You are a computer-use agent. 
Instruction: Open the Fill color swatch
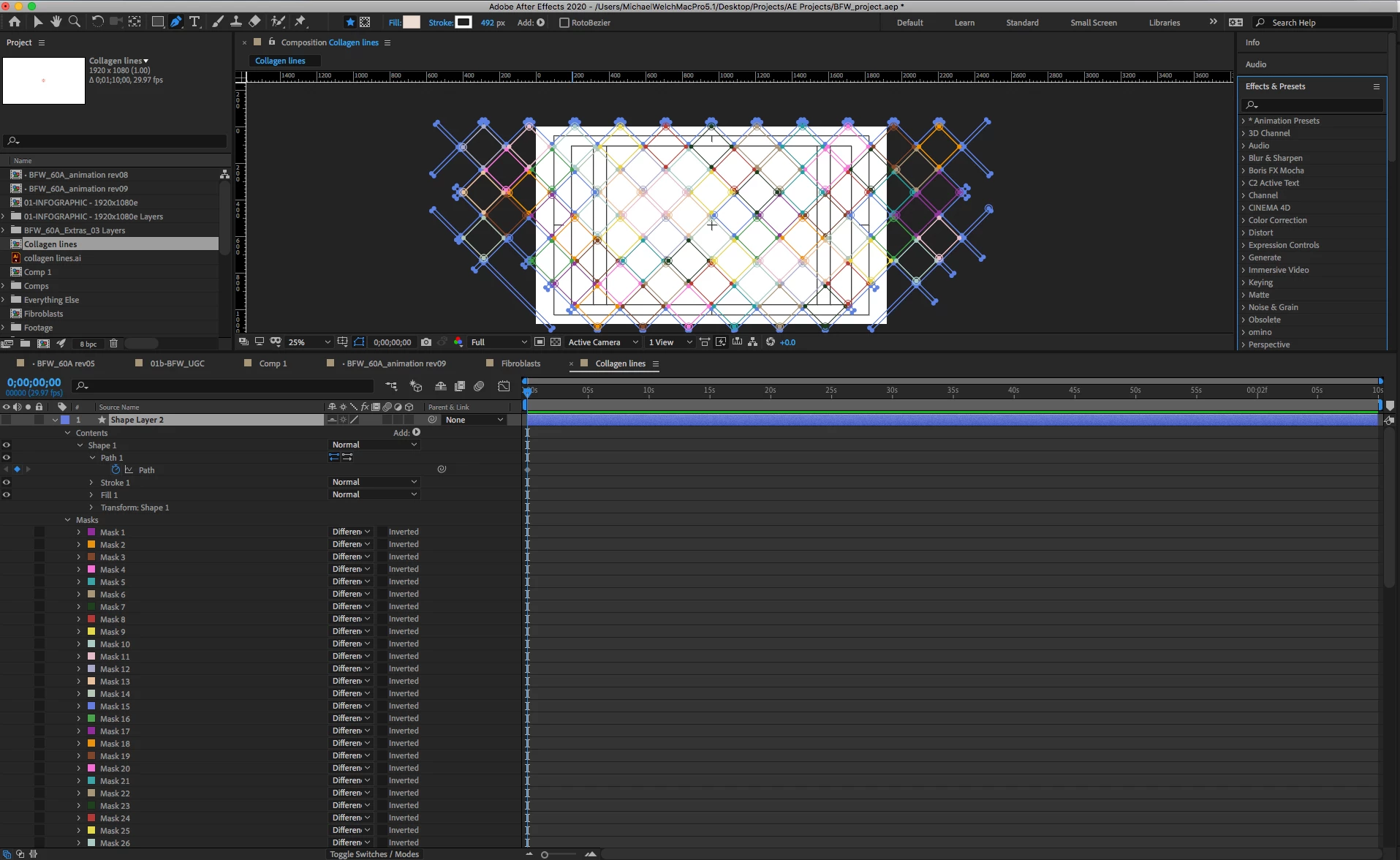(412, 22)
